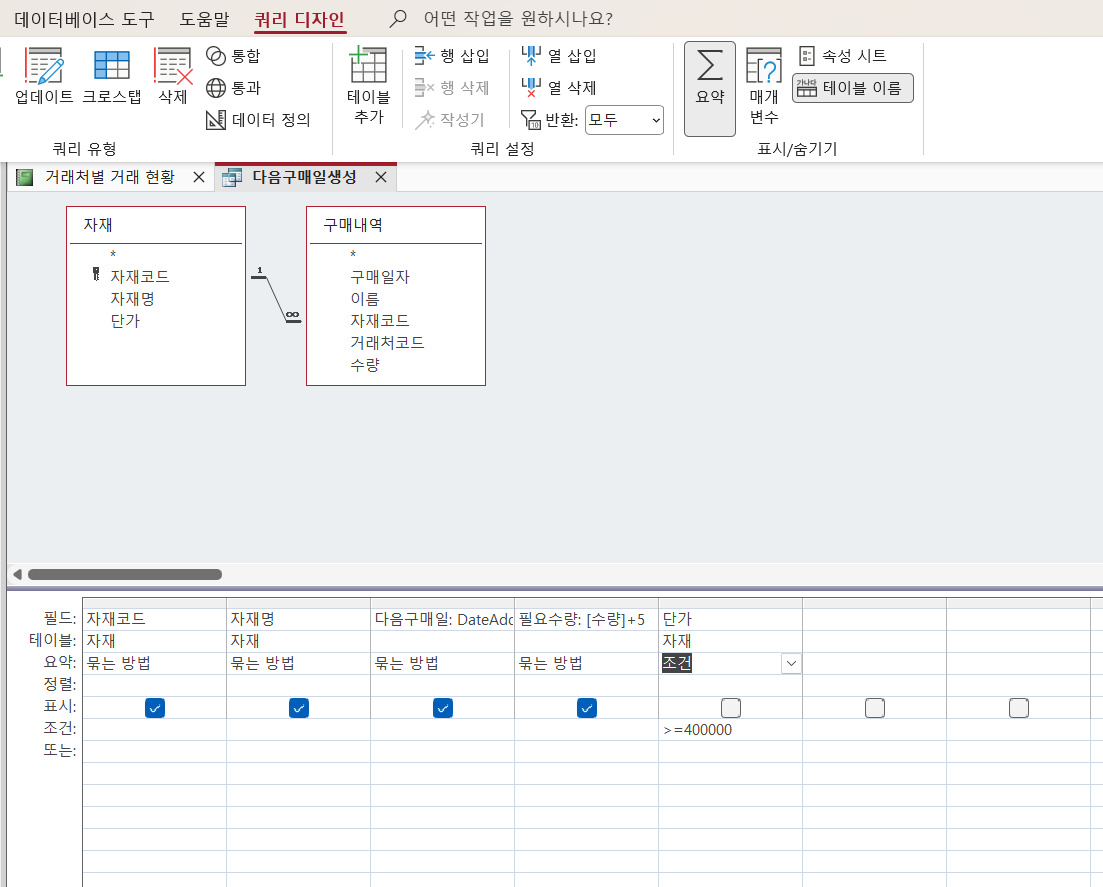
Task: Switch to 거래처별 거래 현황 tab
Action: (x=109, y=177)
